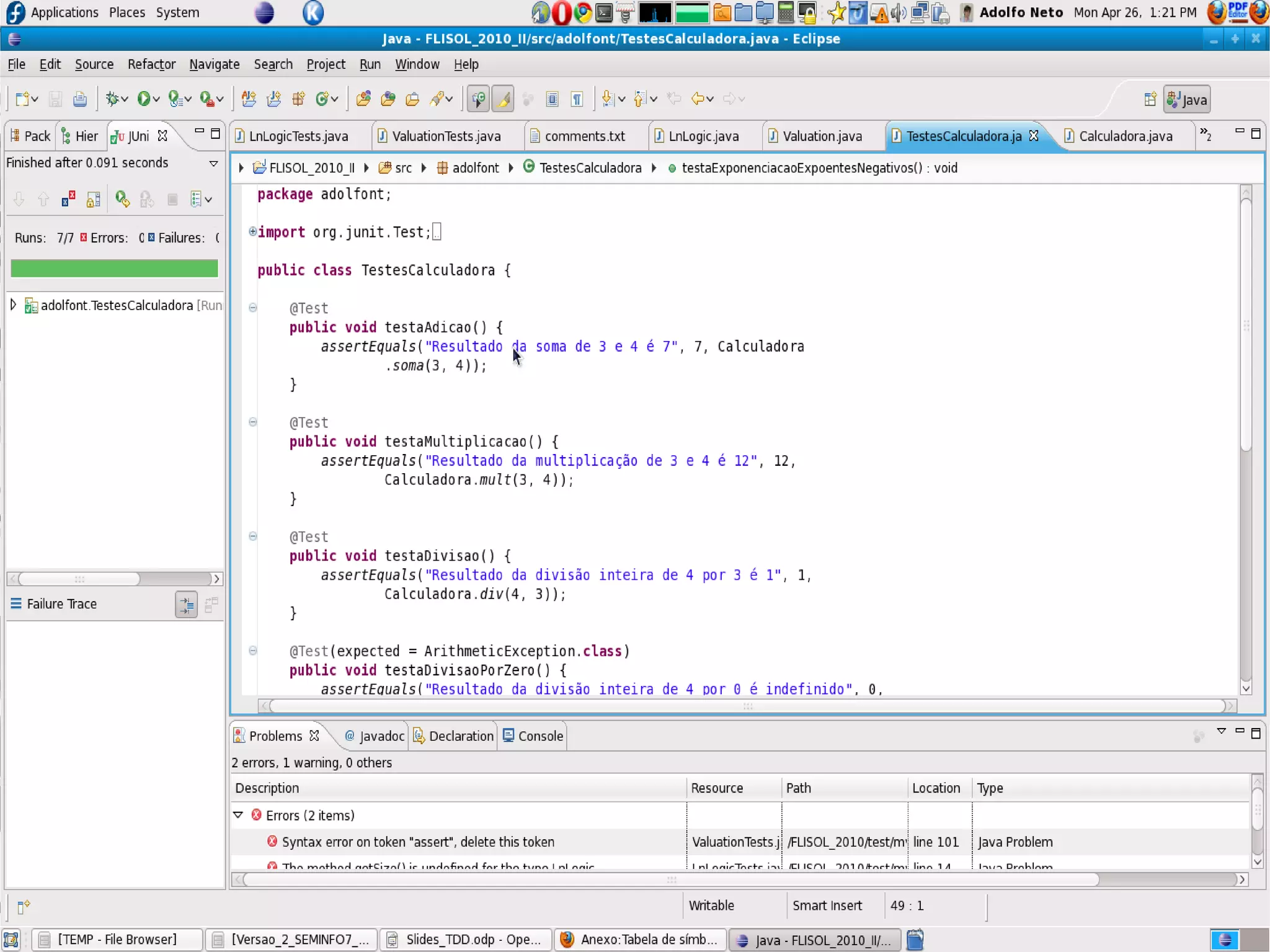Toggle Show Failures Only in JUnit view
1270x952 pixels.
[68, 199]
